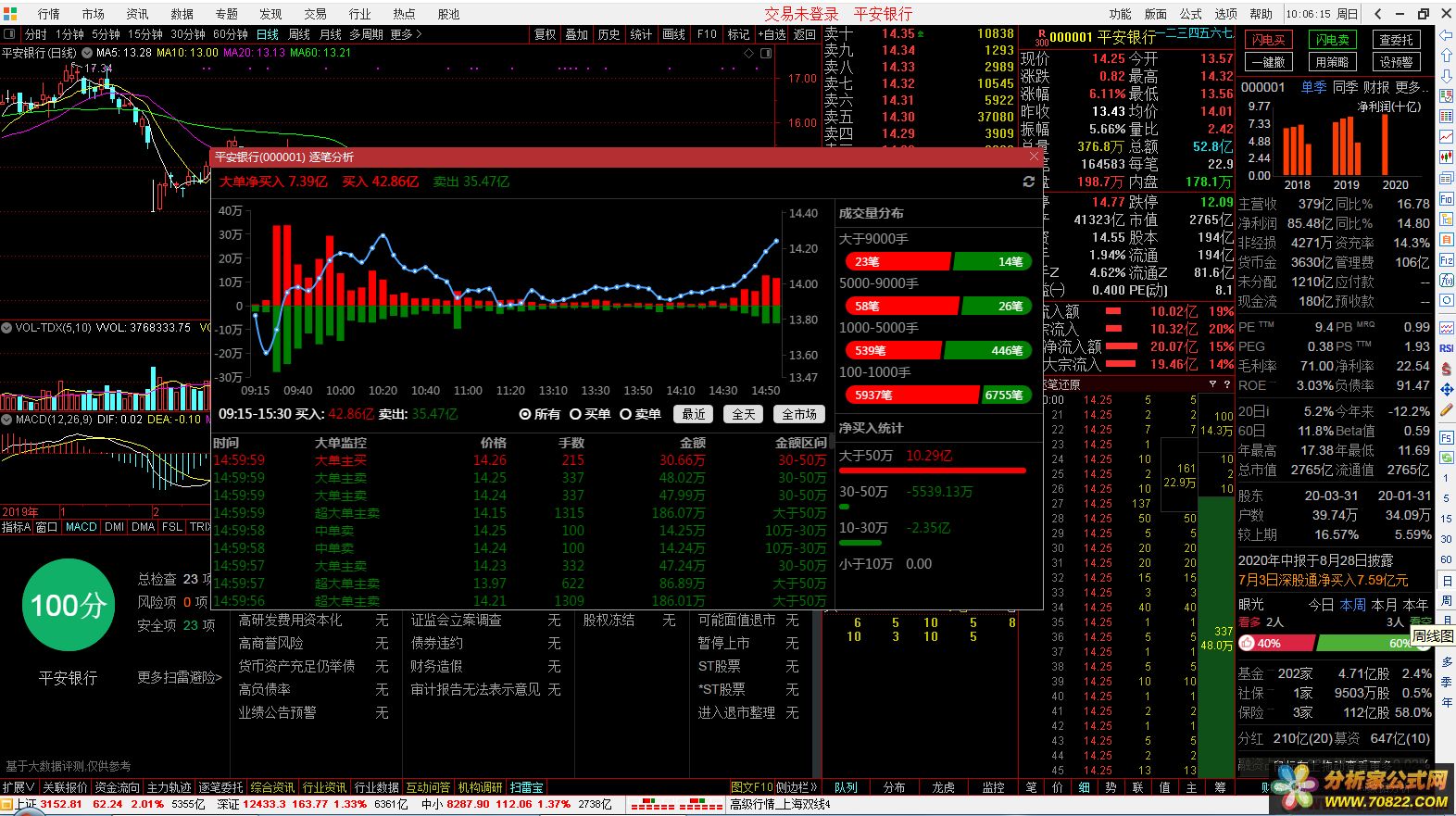Click the up arrow icon in the right sidebar
The width and height of the screenshot is (1456, 816).
pos(1446,55)
